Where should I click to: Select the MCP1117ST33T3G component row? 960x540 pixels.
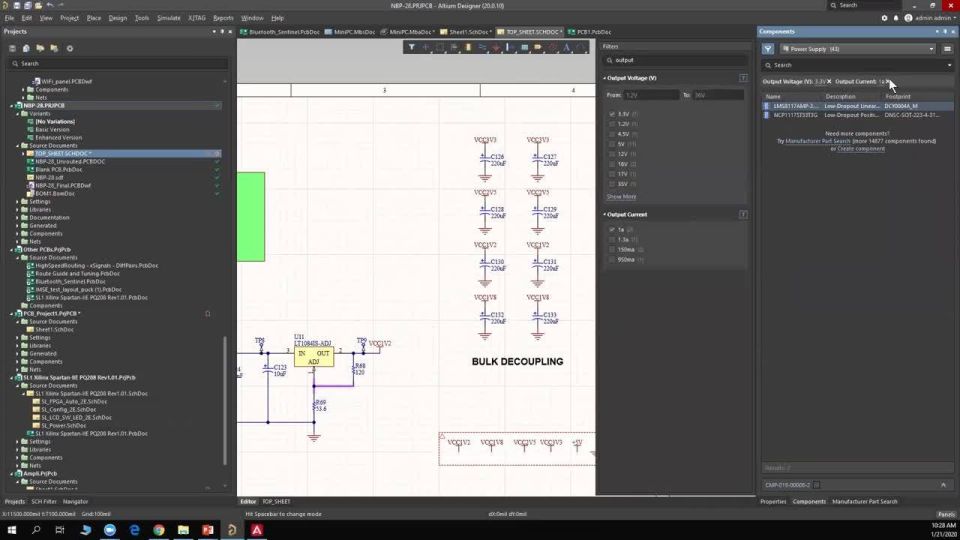click(x=857, y=115)
